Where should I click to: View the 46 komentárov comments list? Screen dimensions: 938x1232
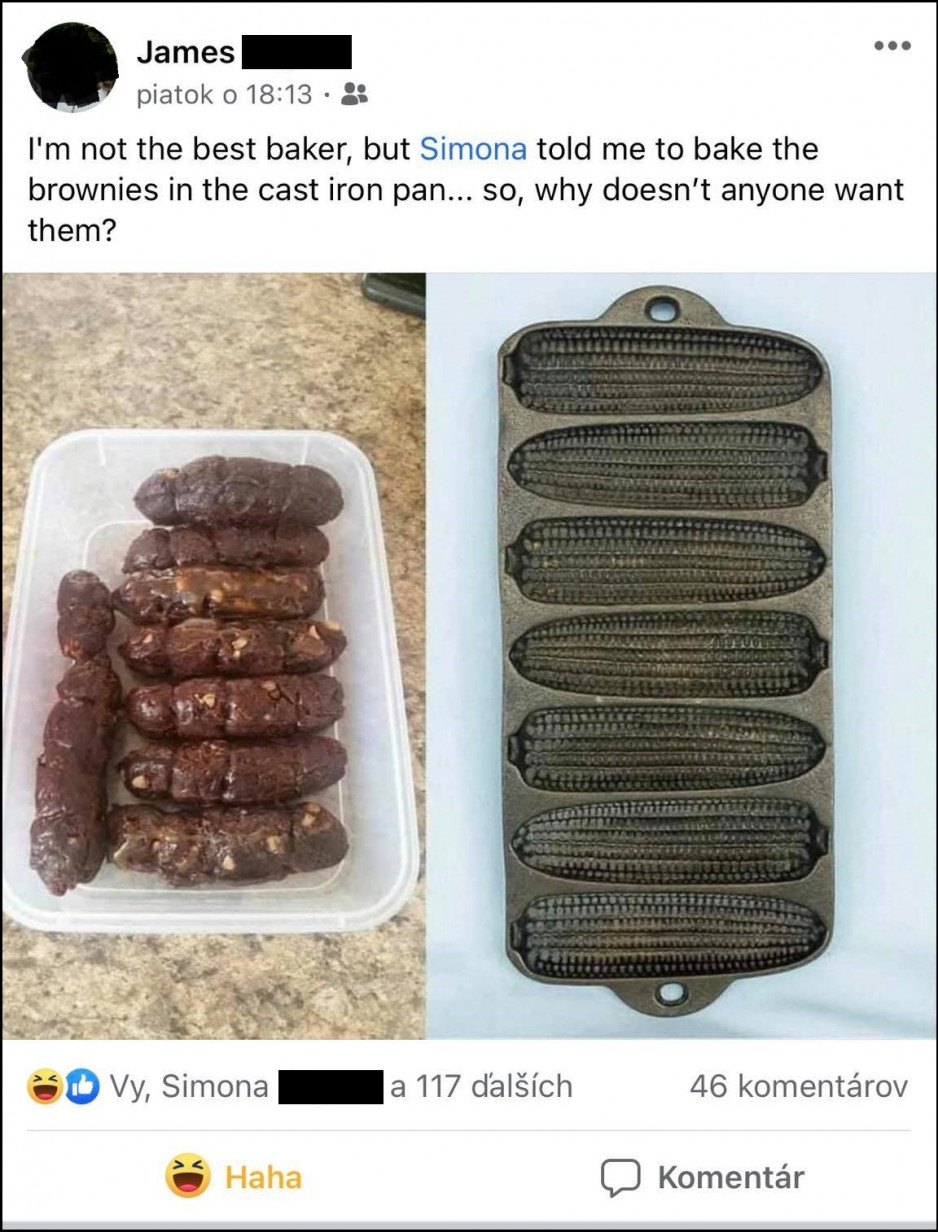coord(799,1086)
